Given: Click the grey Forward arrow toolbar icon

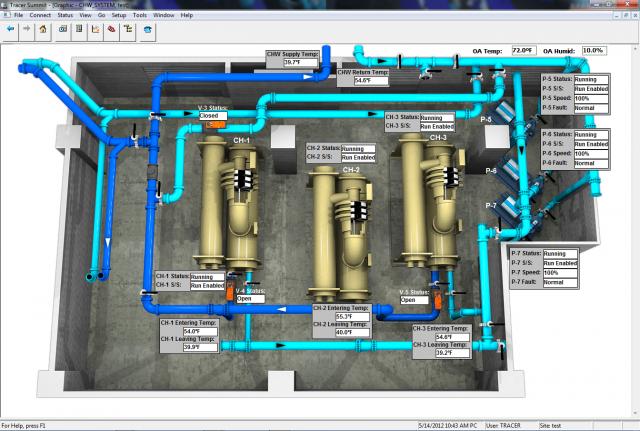Looking at the screenshot, I should 25,29.
